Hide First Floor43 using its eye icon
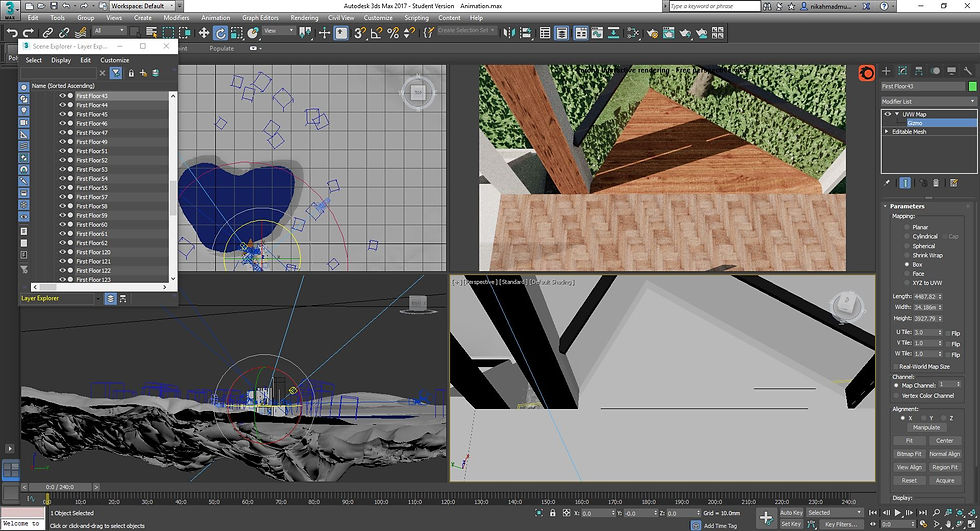Image resolution: width=980 pixels, height=531 pixels. coord(62,96)
